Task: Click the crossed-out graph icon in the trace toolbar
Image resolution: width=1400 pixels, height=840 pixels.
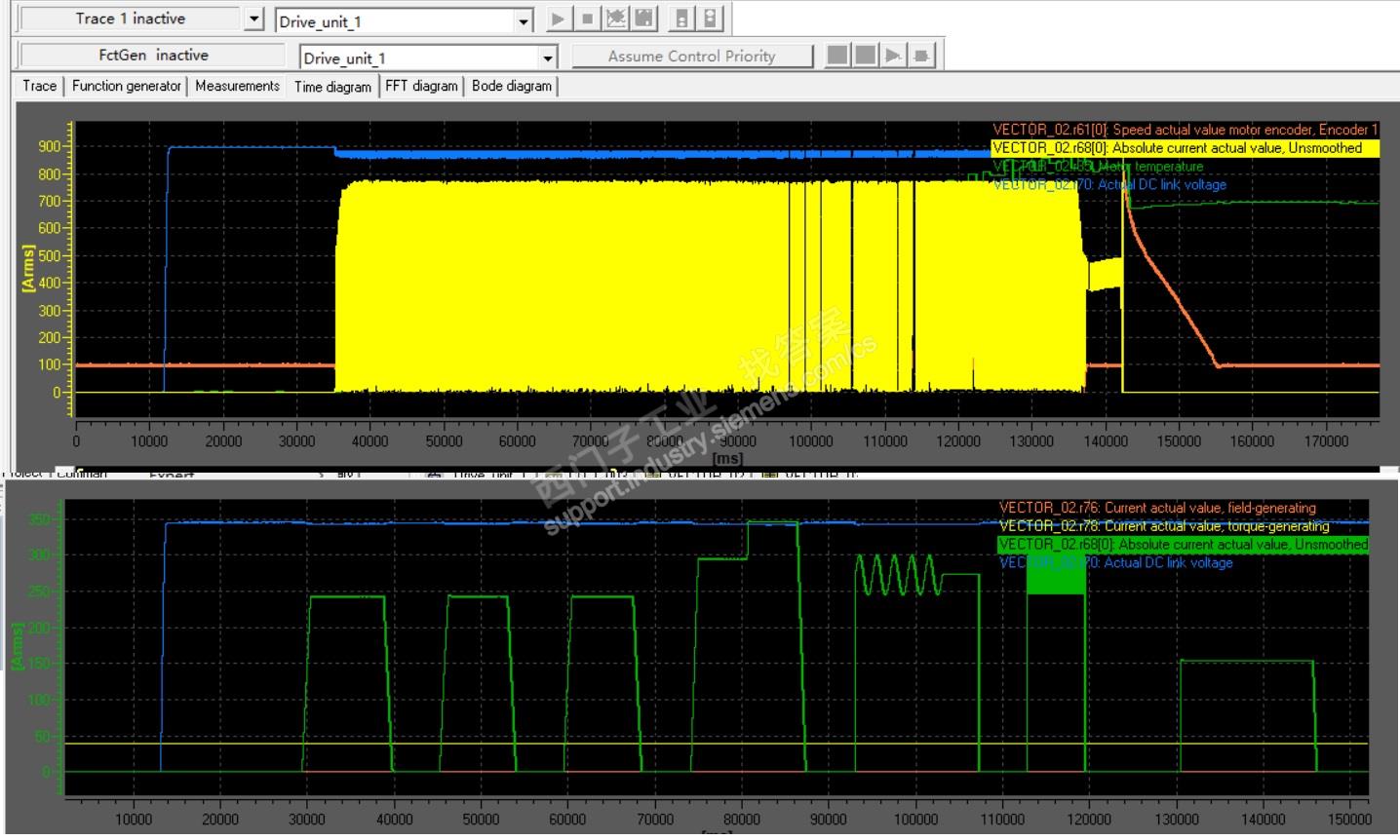Action: [616, 19]
